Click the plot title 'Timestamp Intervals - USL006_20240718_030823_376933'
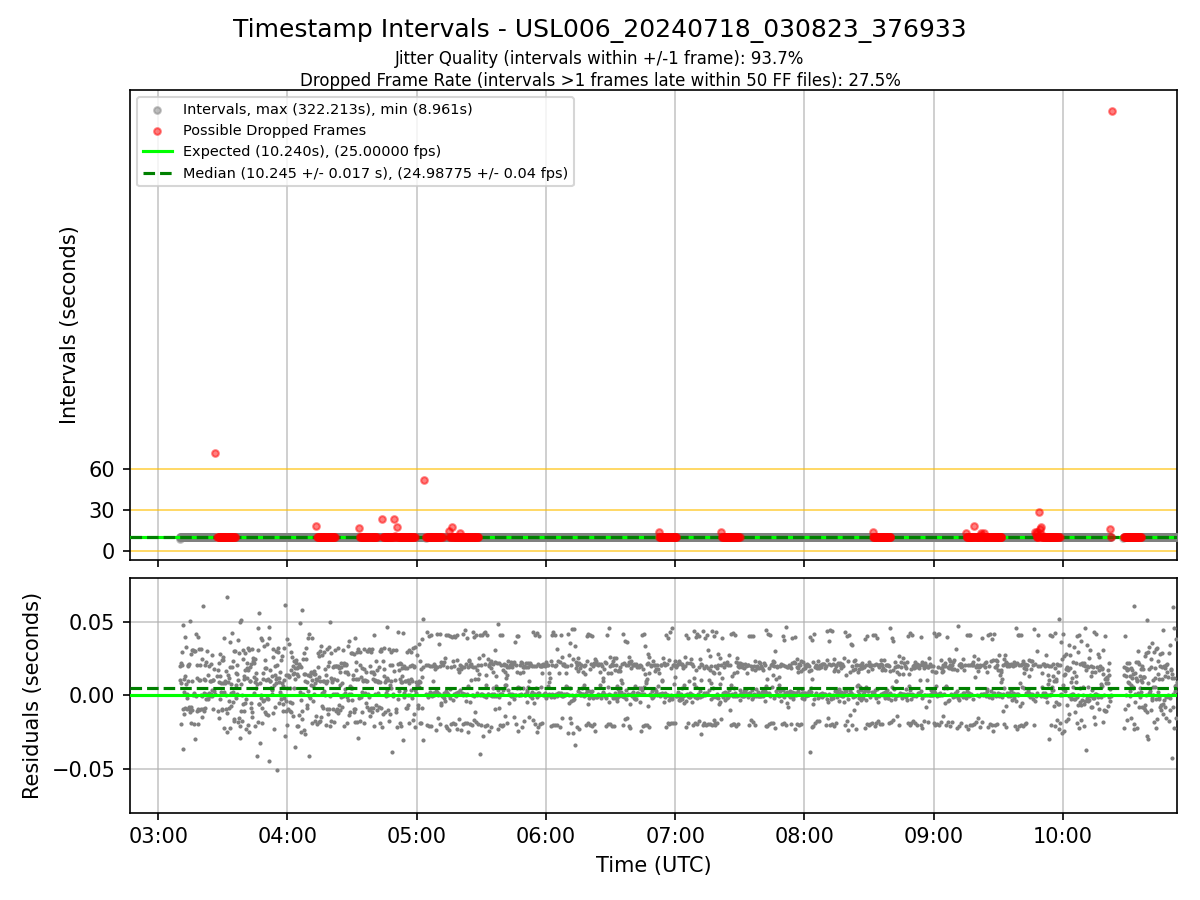The image size is (1200, 900). click(x=600, y=29)
